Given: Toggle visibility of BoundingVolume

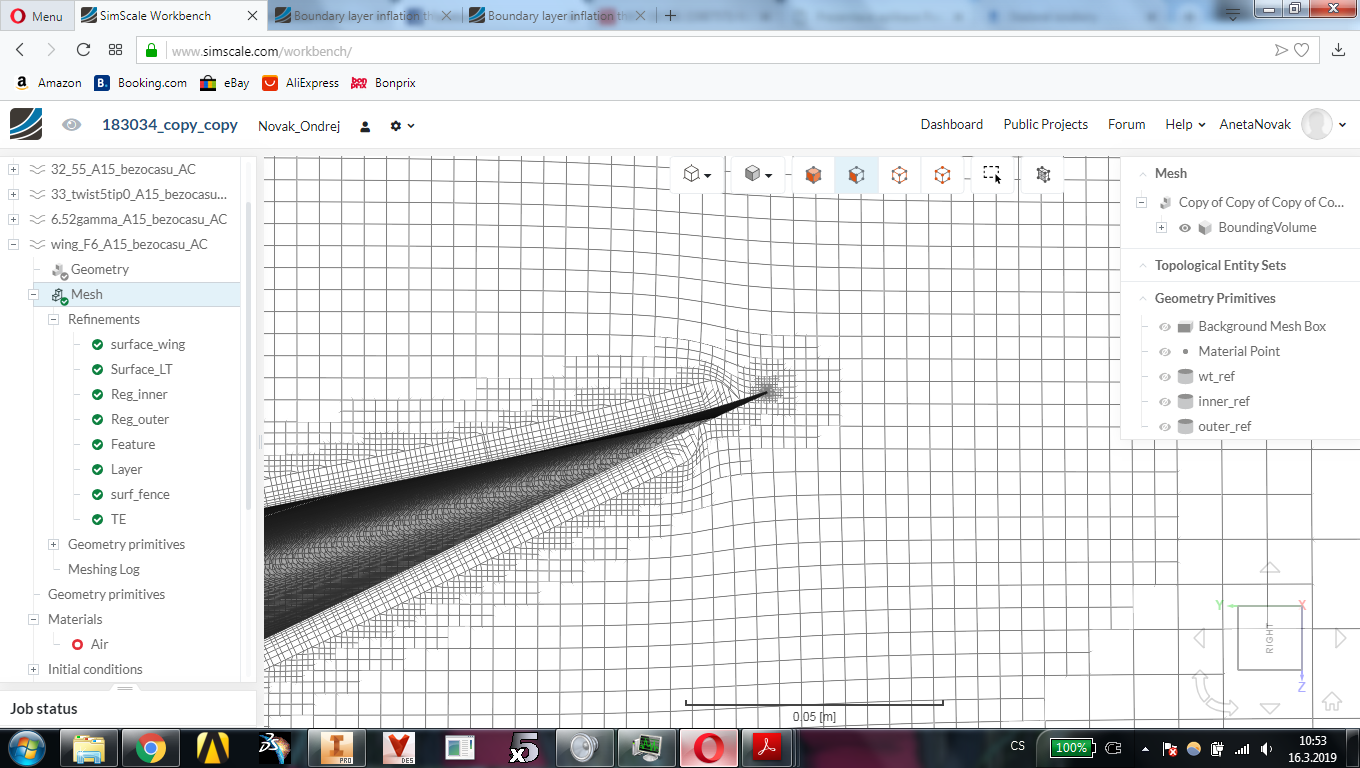Looking at the screenshot, I should [1185, 228].
